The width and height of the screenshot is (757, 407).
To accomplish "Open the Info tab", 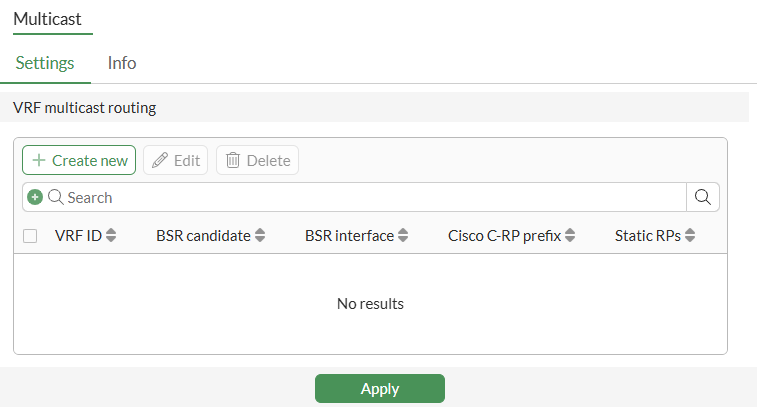I will [122, 62].
